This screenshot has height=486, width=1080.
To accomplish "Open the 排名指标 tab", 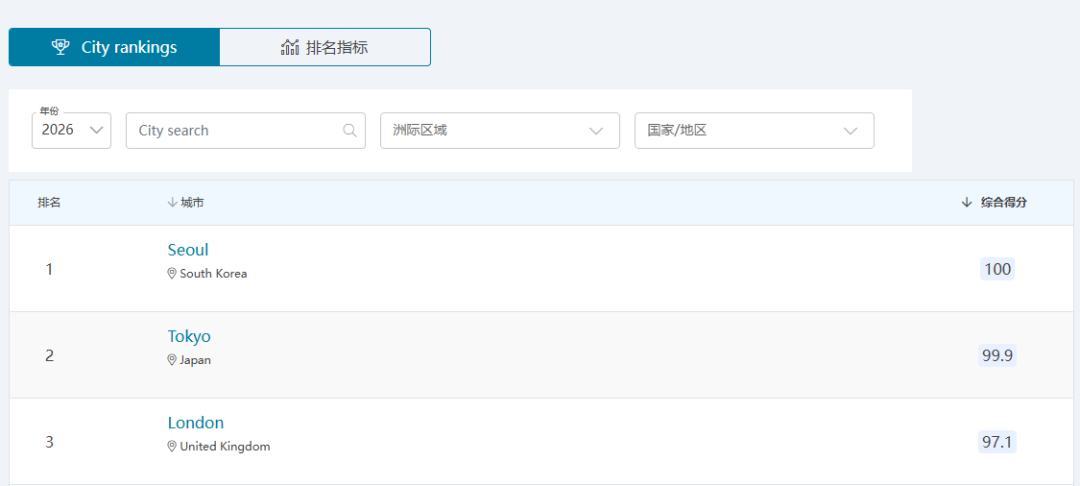I will [x=325, y=47].
